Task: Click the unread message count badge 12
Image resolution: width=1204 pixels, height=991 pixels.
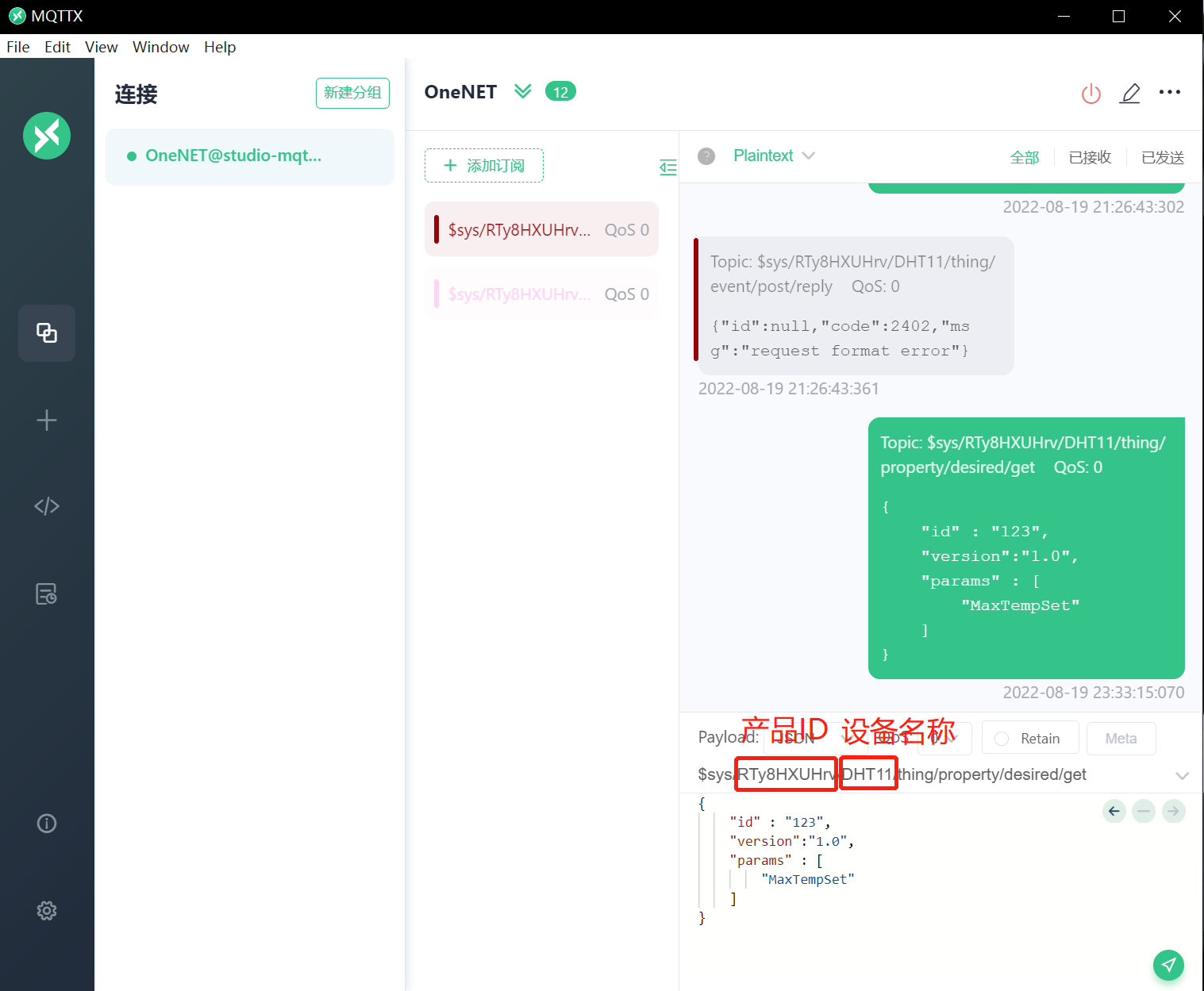Action: click(x=560, y=92)
